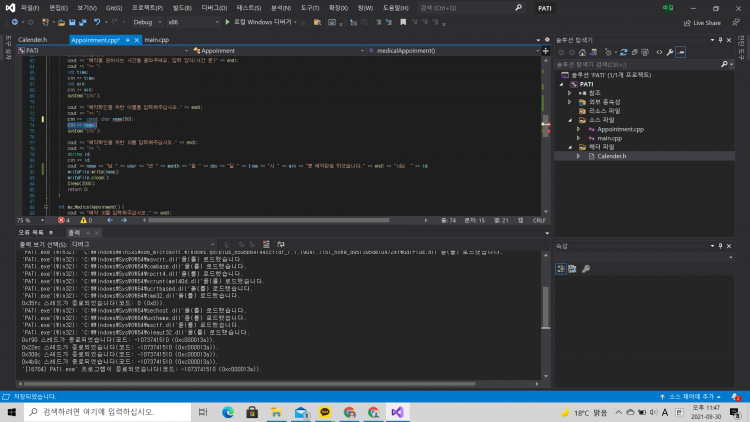The height and width of the screenshot is (422, 750).
Task: Expand the 참조 references node
Action: (x=570, y=93)
